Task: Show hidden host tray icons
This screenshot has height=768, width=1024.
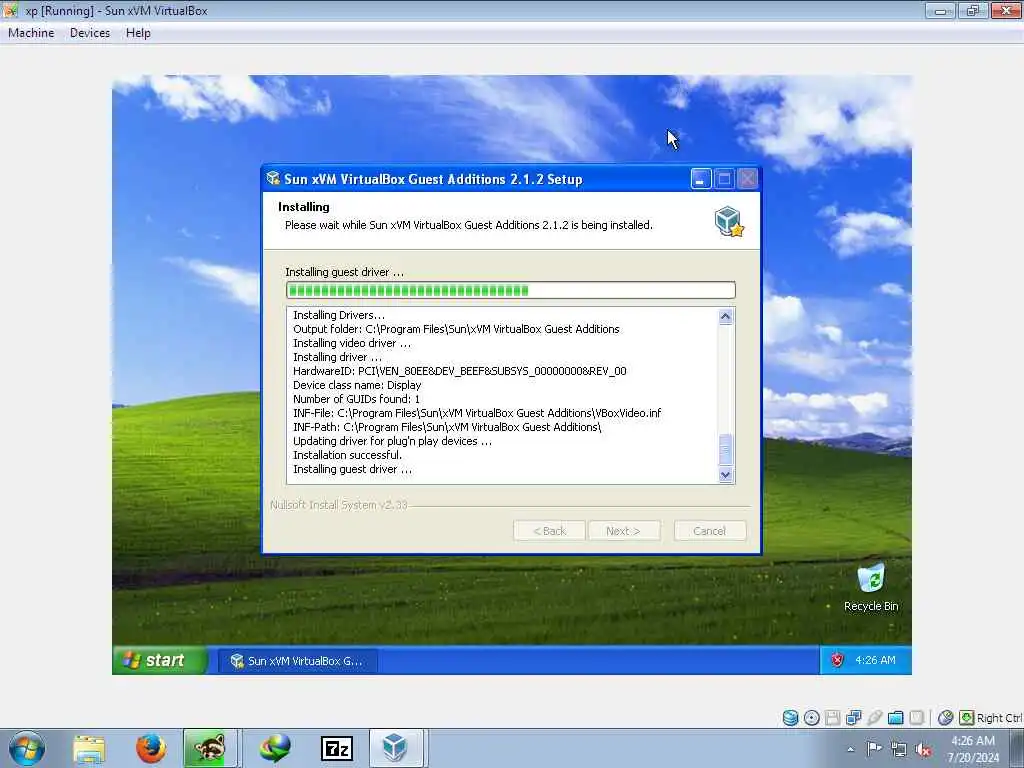Action: tap(850, 750)
